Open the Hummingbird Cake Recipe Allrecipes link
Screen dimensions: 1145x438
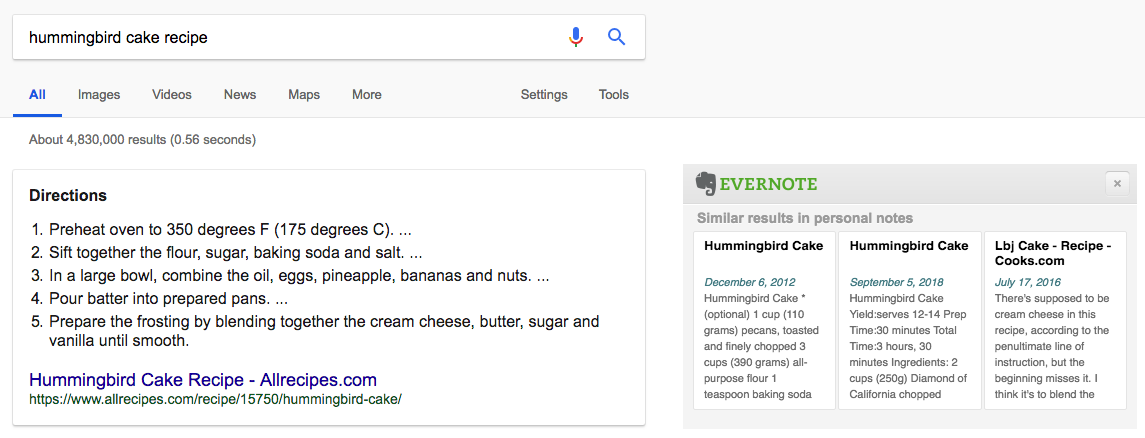(x=203, y=380)
